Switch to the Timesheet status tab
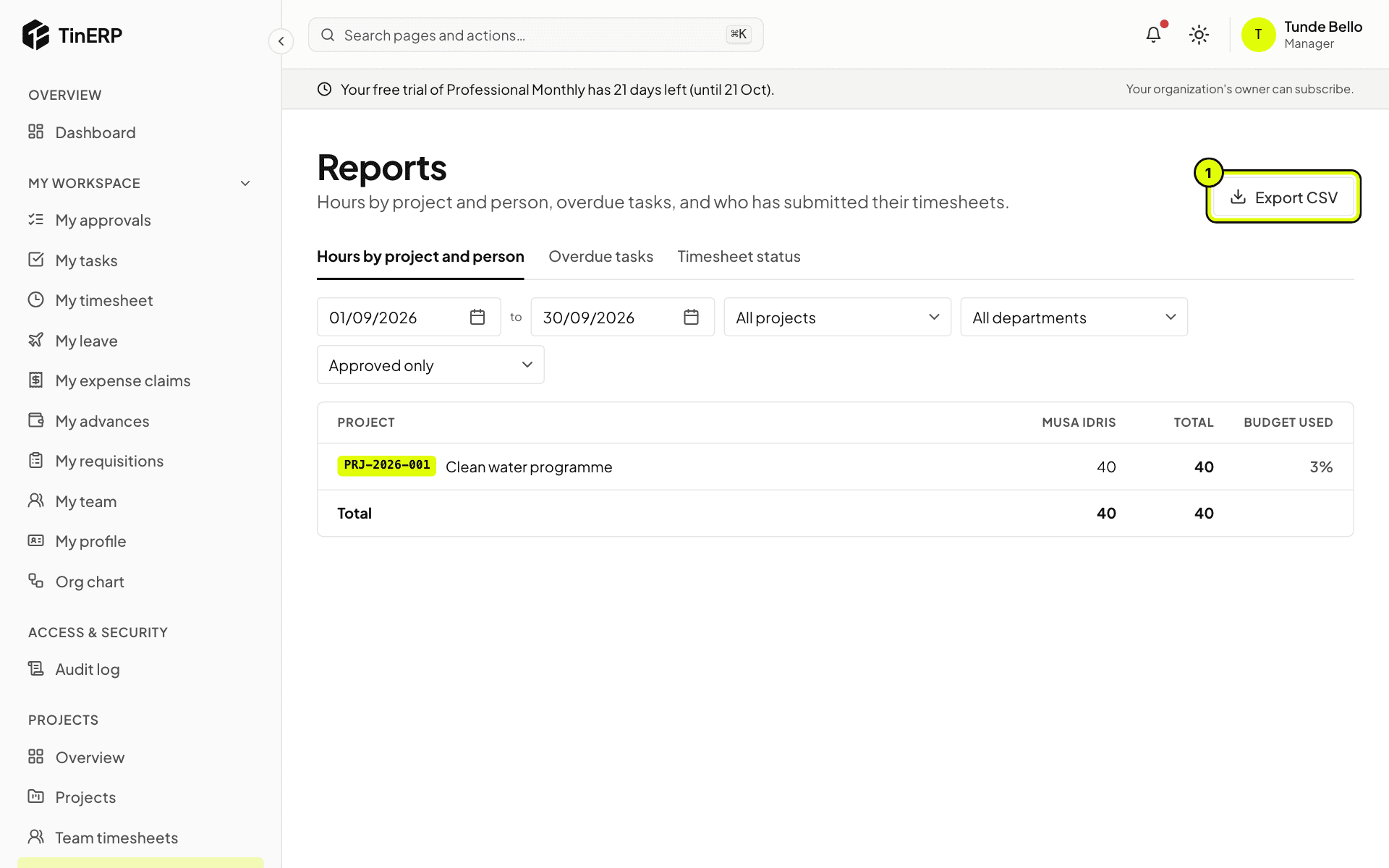1389x868 pixels. coord(739,257)
